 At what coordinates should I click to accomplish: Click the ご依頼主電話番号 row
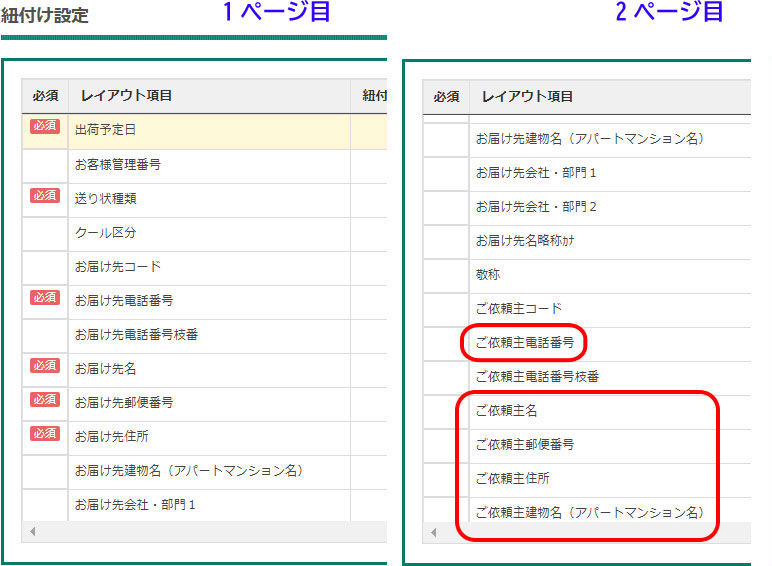pos(525,343)
